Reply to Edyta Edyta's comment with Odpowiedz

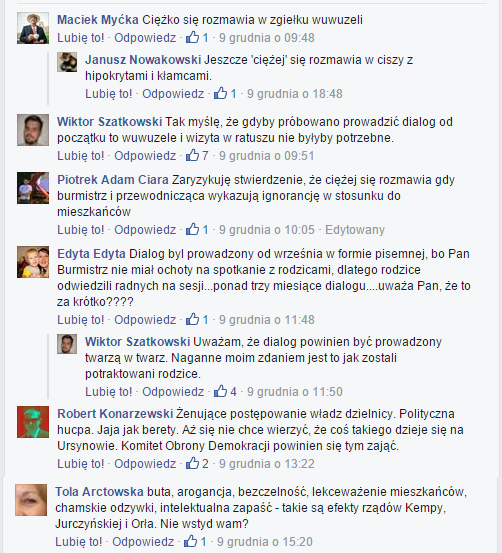click(x=145, y=320)
